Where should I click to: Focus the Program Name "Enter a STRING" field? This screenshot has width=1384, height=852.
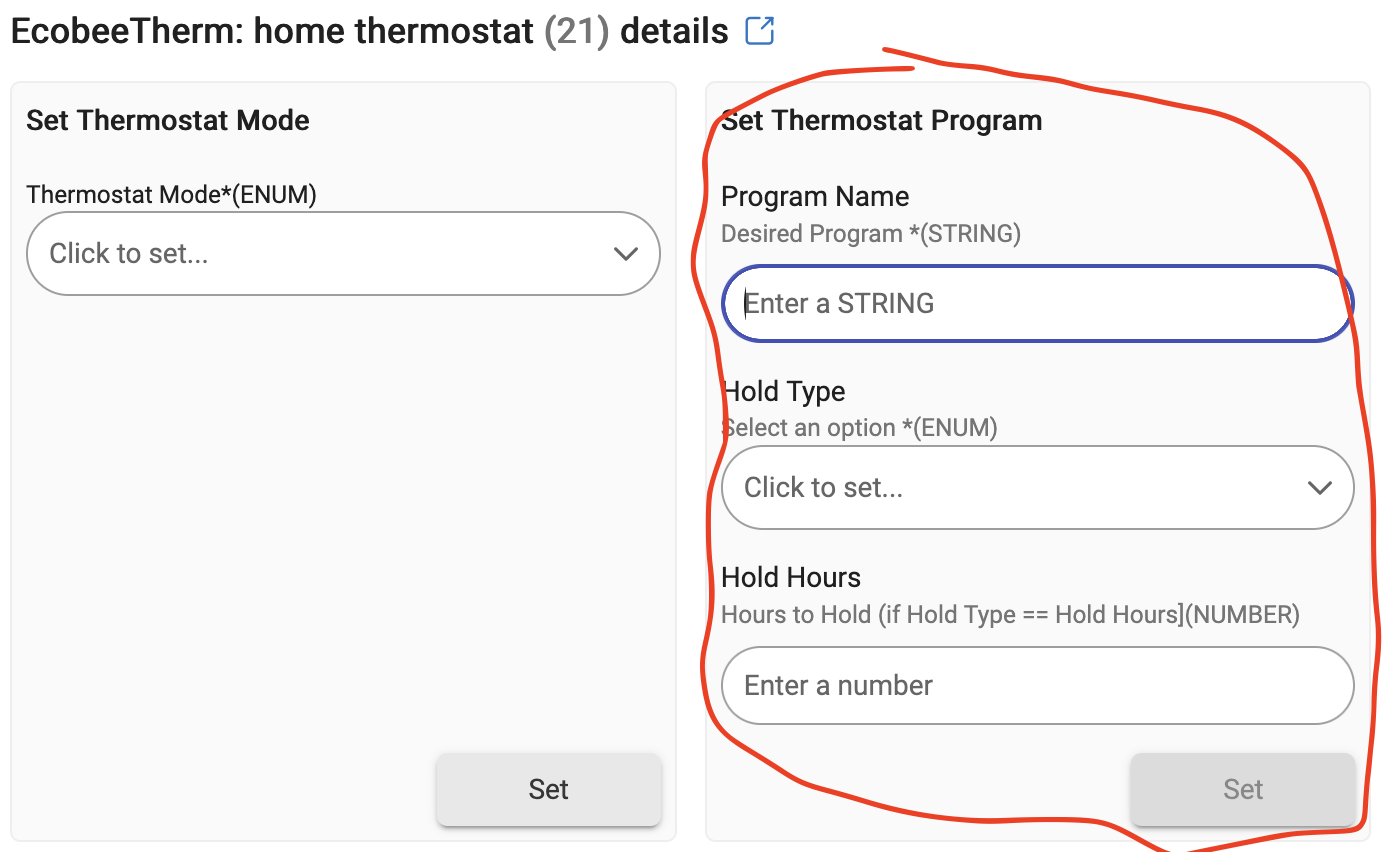1038,303
